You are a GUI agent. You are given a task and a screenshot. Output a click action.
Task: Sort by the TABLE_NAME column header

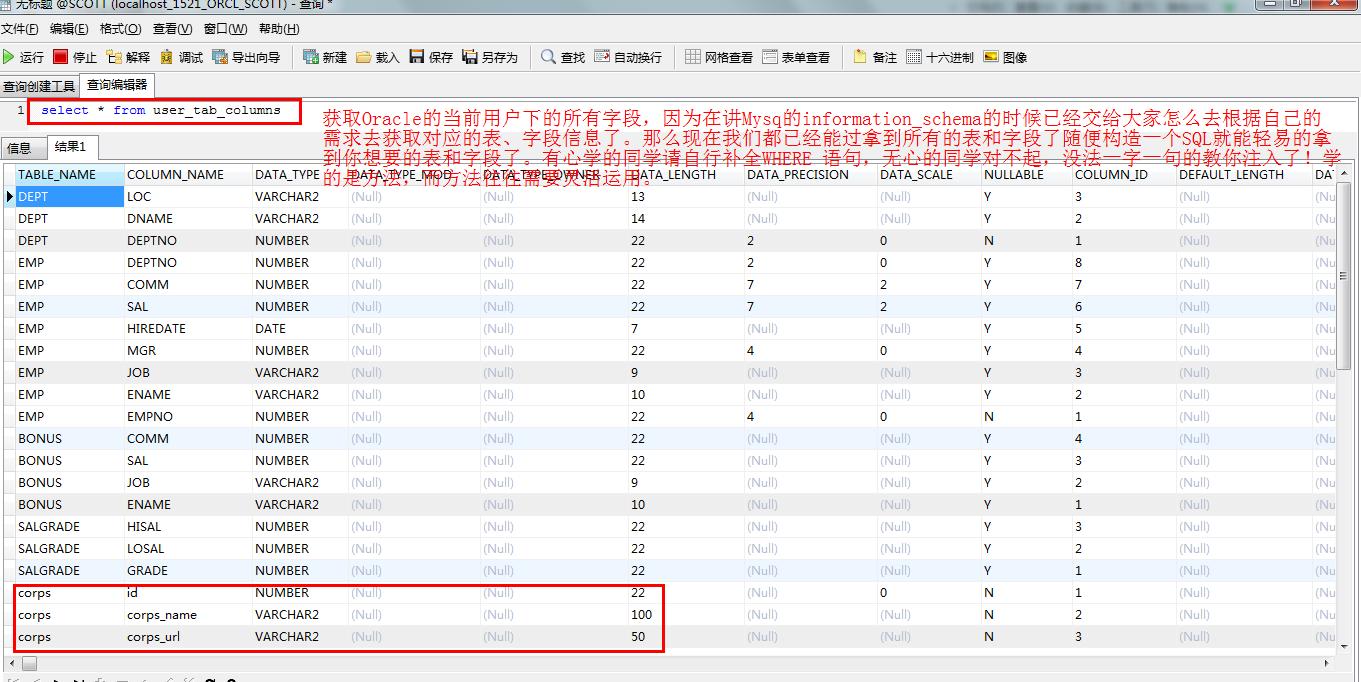click(x=69, y=174)
